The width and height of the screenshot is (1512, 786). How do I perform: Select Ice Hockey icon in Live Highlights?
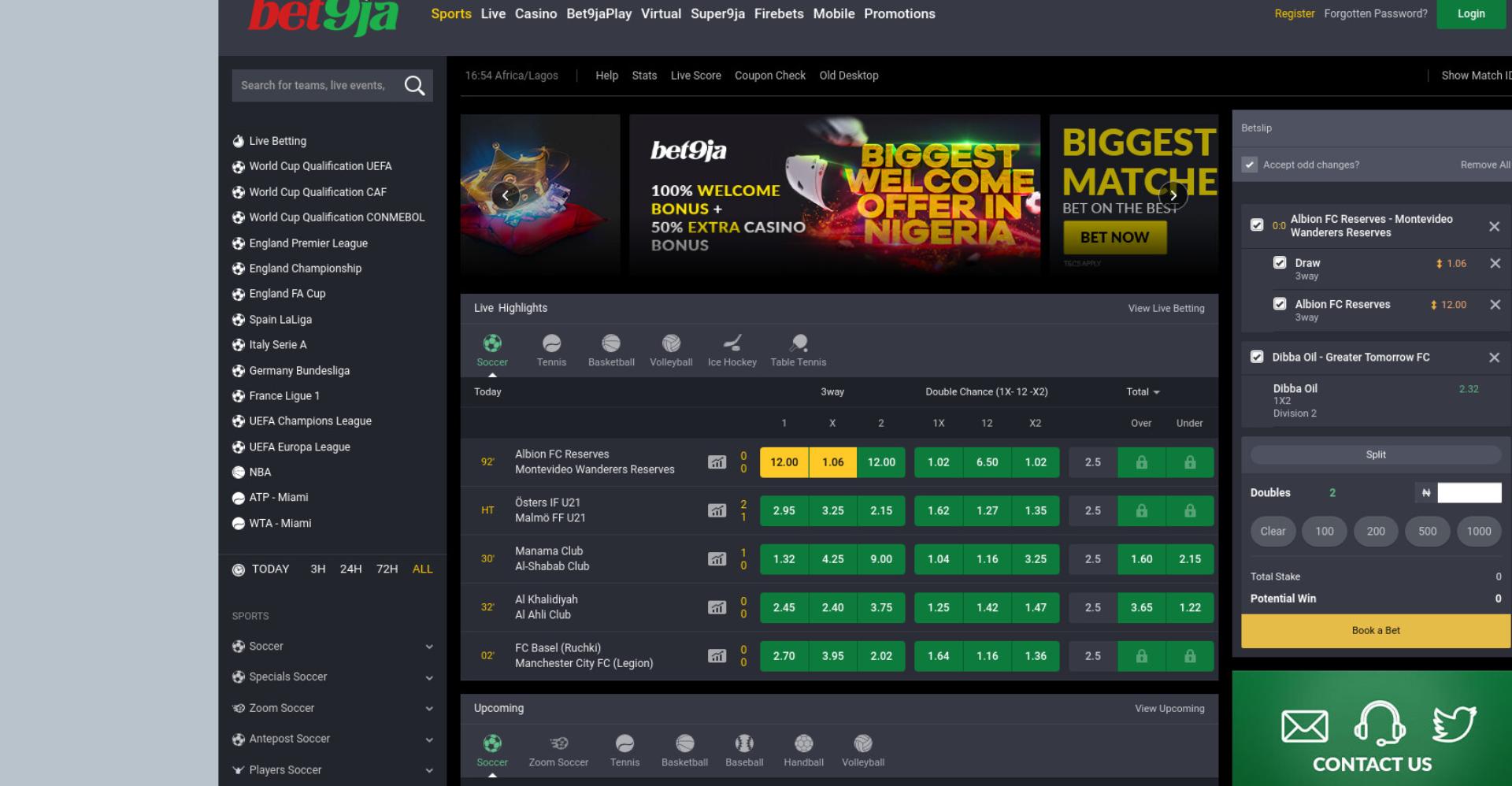732,343
